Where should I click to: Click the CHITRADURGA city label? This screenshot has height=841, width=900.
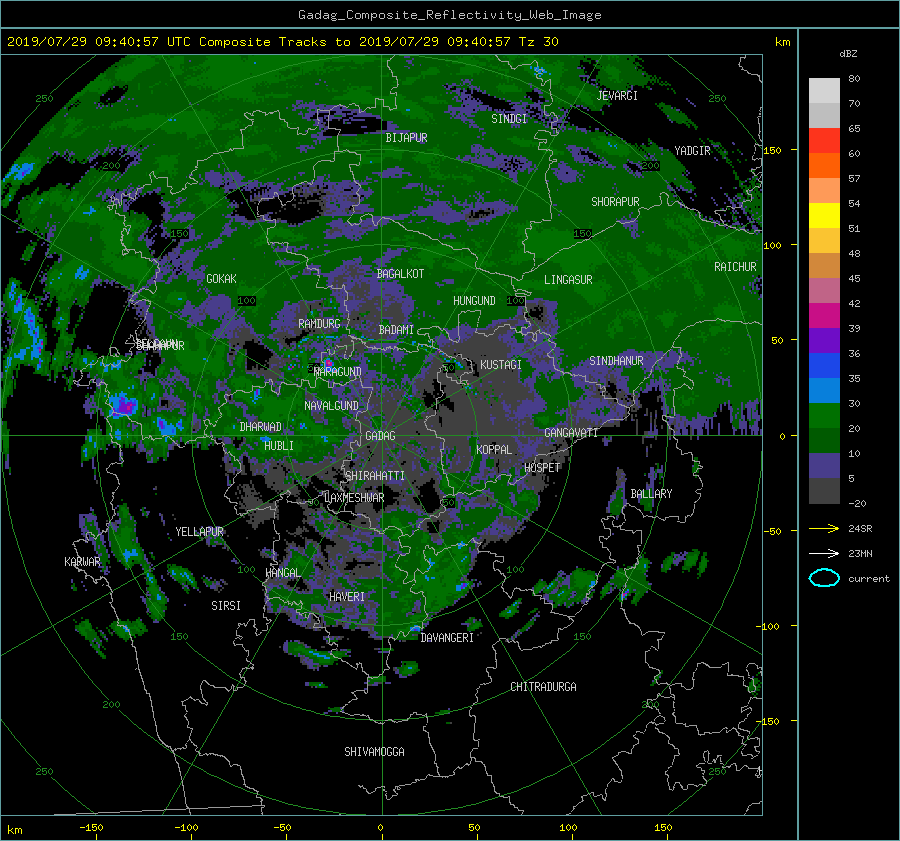click(x=543, y=687)
